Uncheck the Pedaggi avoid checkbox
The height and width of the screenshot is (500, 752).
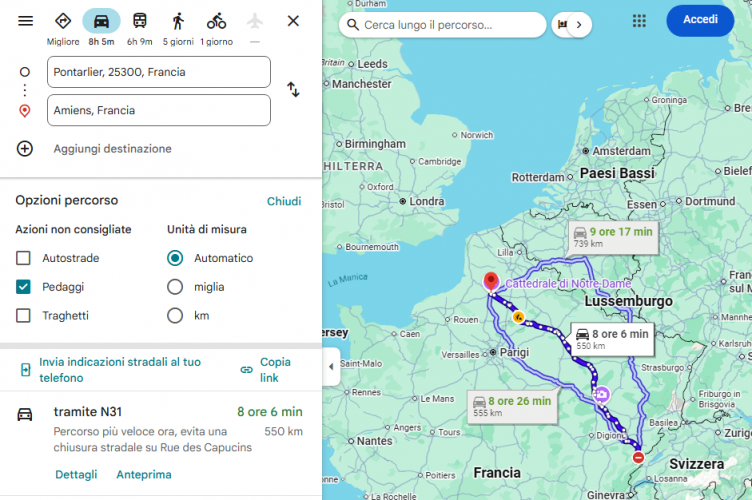coord(23,287)
